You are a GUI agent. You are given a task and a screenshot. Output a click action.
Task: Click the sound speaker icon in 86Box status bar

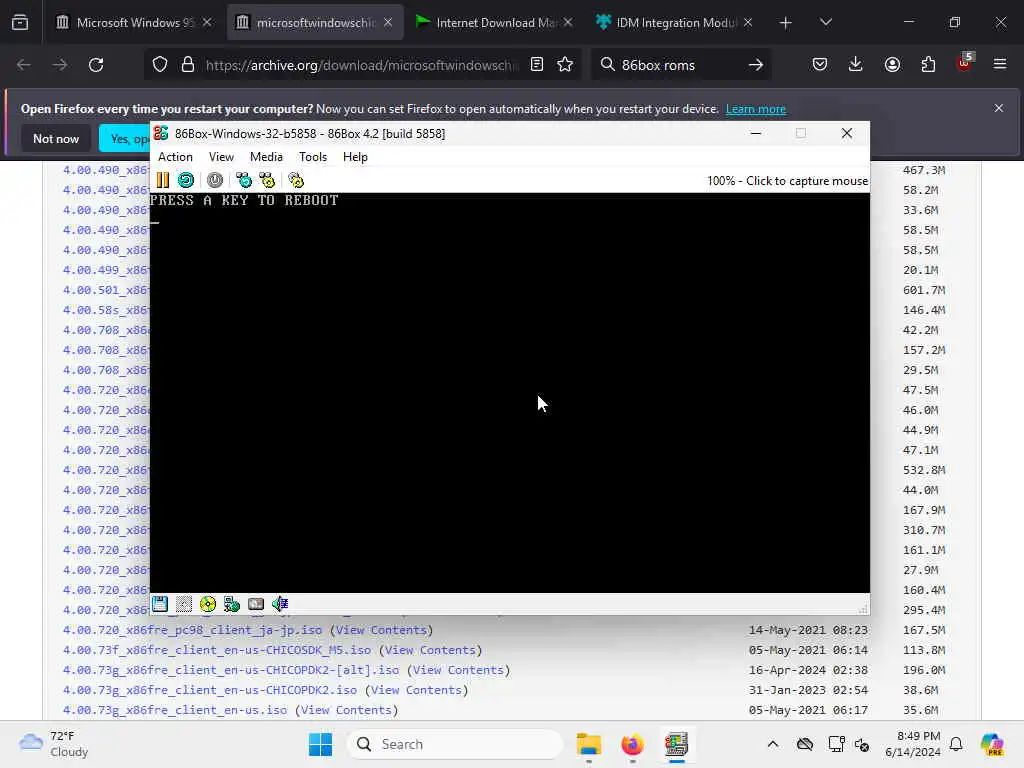[x=280, y=604]
